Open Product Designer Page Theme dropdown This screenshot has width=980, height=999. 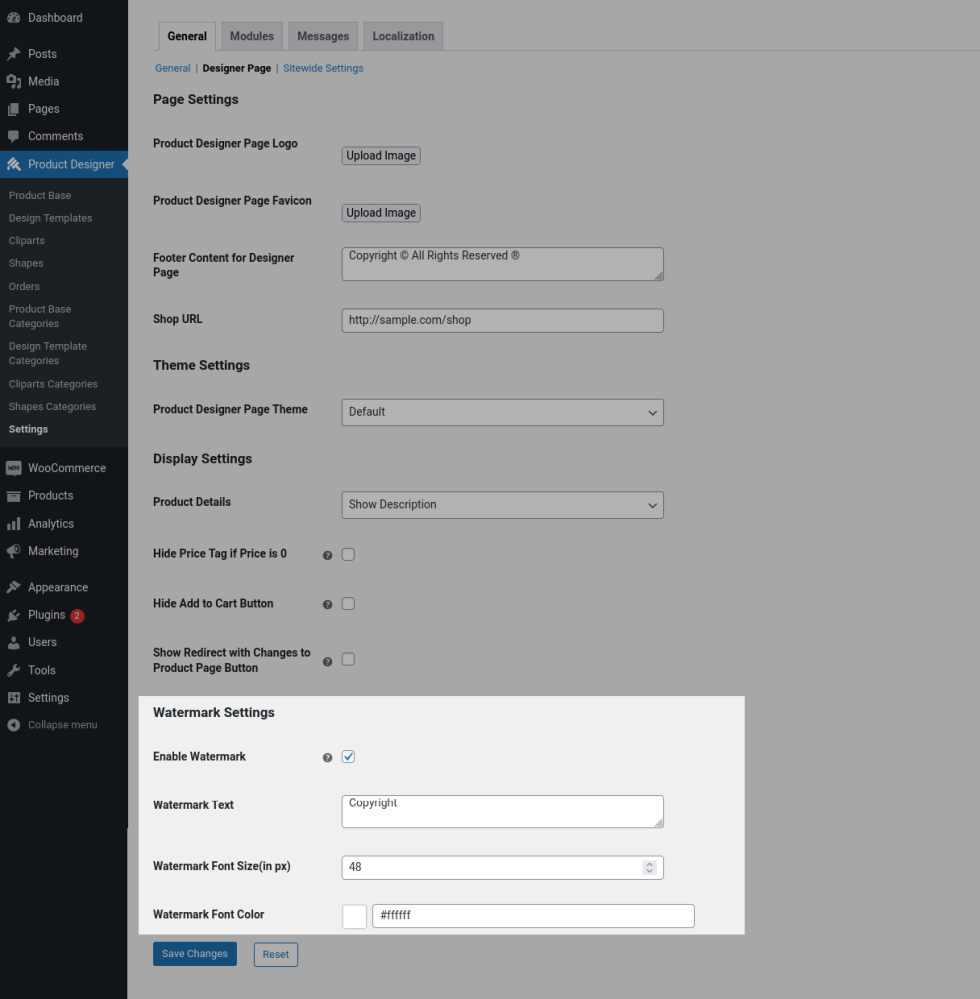pyautogui.click(x=502, y=412)
